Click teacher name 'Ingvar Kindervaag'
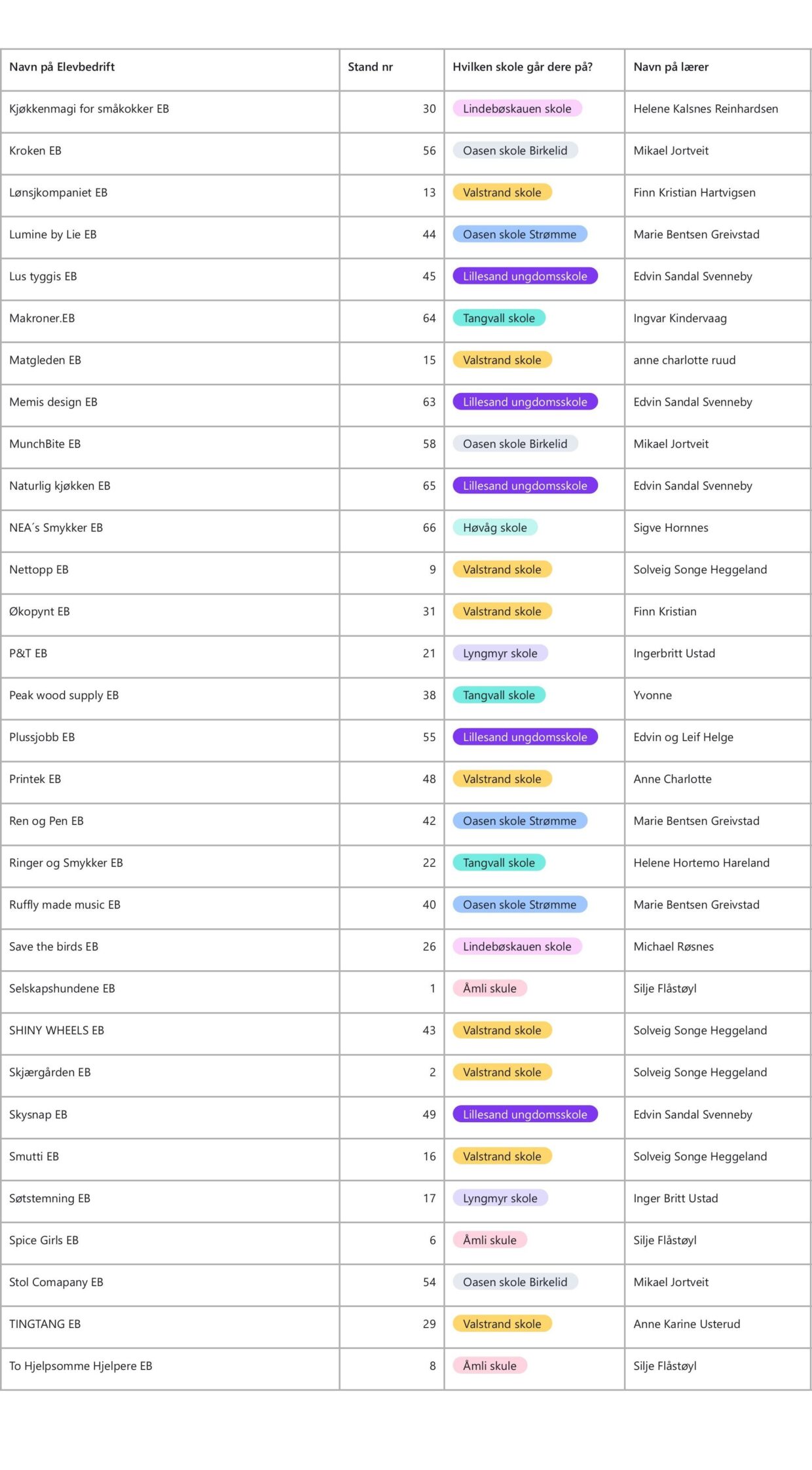Screen dimensions: 812x1470 coord(680,318)
